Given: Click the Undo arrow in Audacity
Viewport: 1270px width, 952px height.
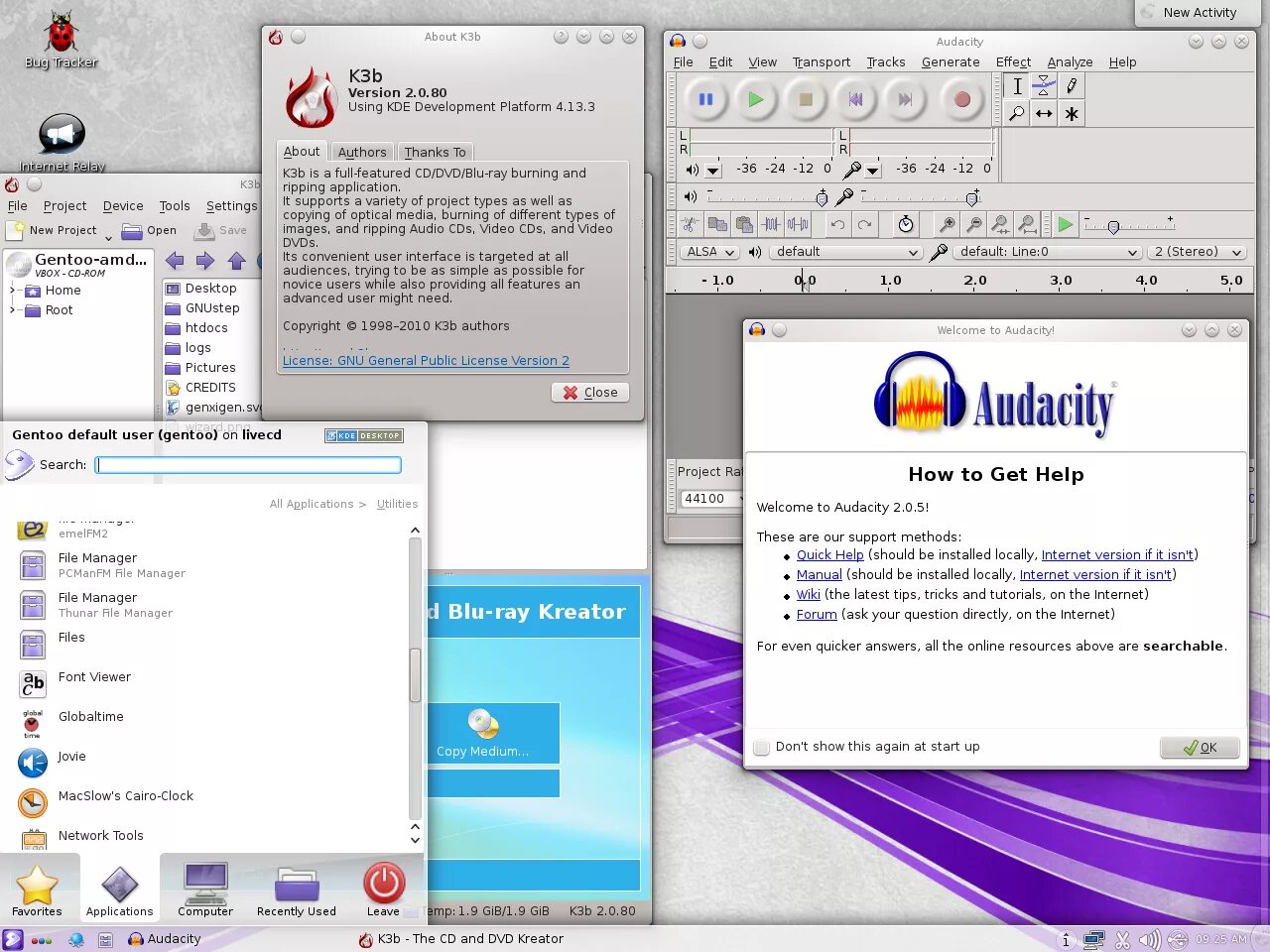Looking at the screenshot, I should tap(837, 225).
